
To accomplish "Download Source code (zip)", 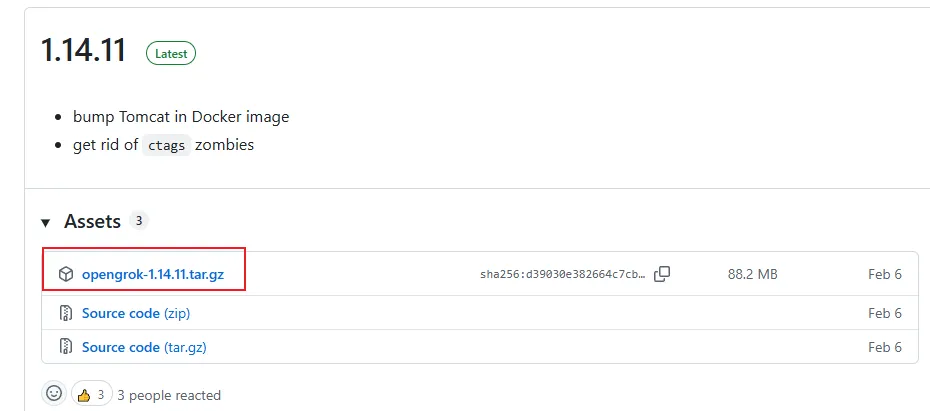I will pyautogui.click(x=136, y=313).
